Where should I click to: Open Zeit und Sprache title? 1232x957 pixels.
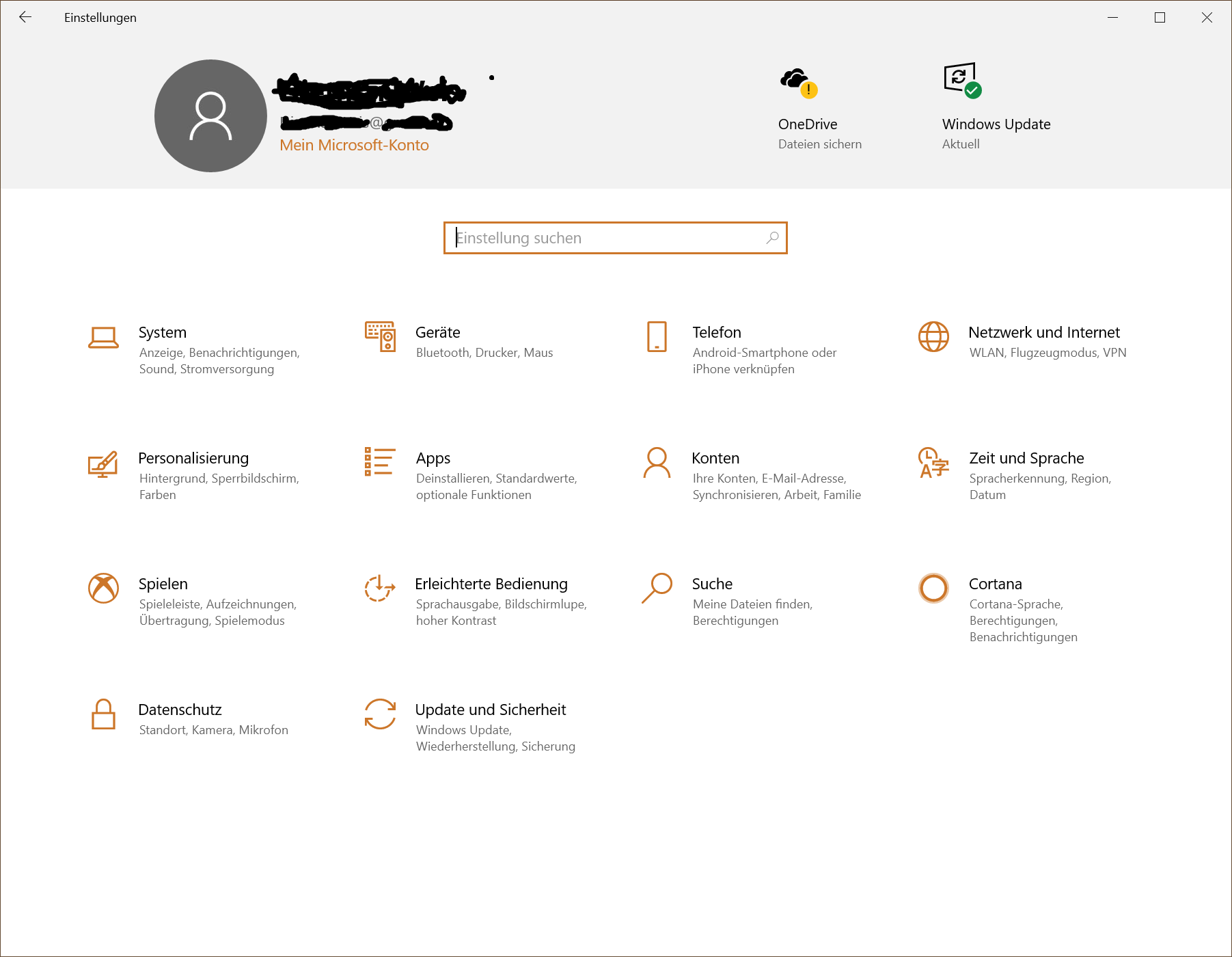[x=1026, y=458]
